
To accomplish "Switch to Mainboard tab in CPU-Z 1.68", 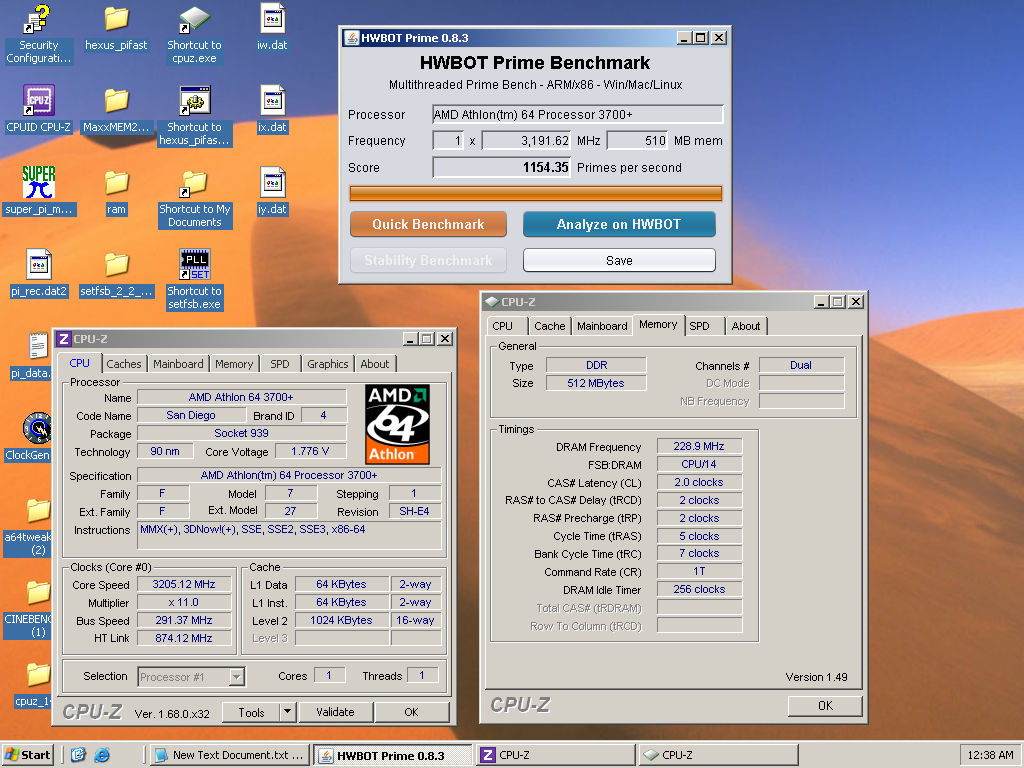I will tap(178, 364).
